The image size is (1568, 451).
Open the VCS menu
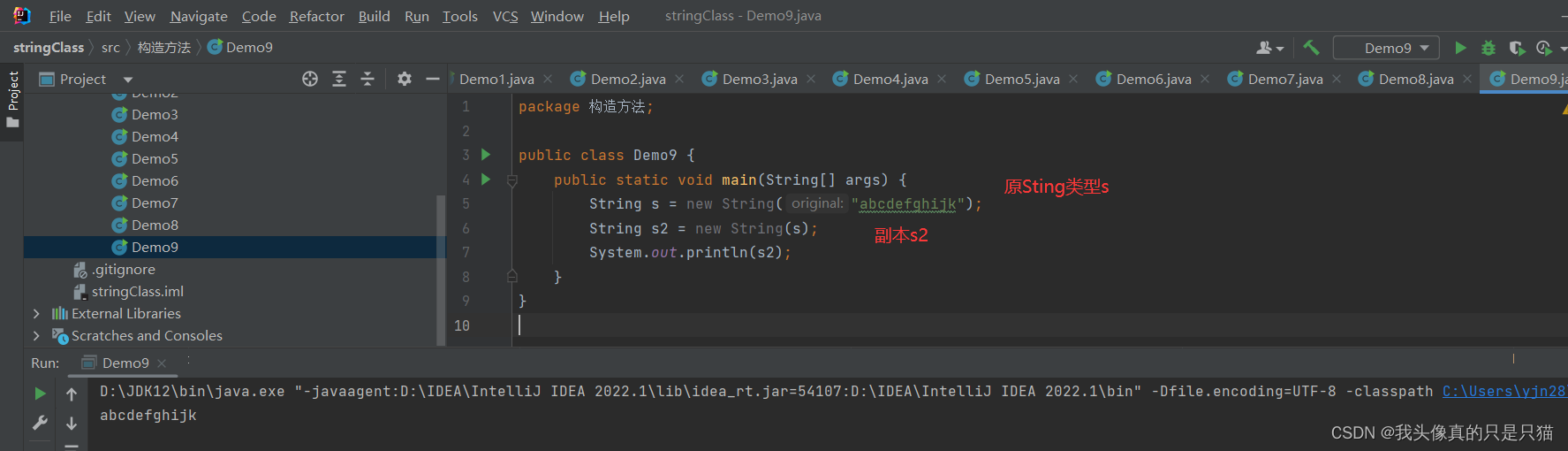point(505,16)
